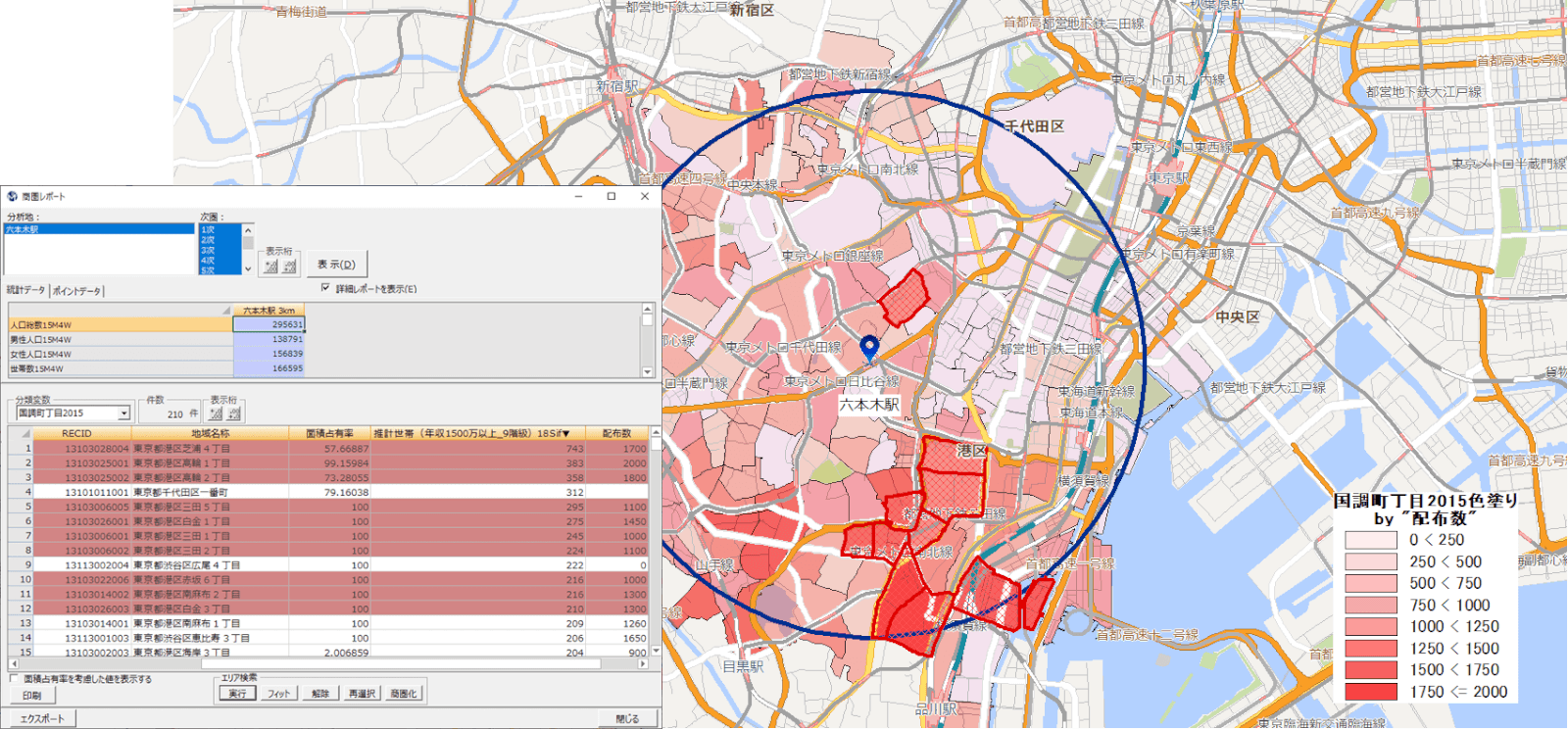The image size is (1568, 729).
Task: Switch to 統計データ tab
Action: [26, 291]
